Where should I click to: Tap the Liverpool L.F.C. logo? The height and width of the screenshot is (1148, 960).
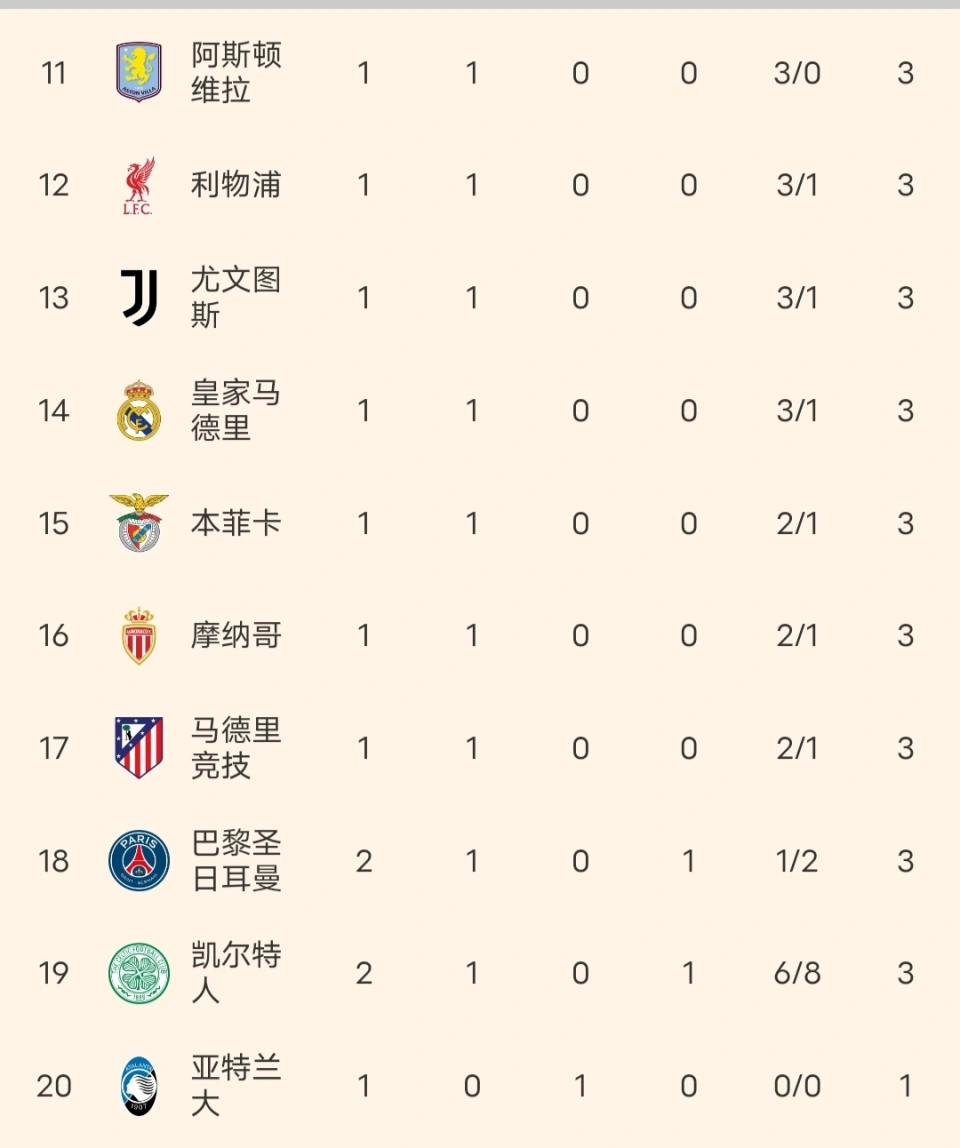138,185
